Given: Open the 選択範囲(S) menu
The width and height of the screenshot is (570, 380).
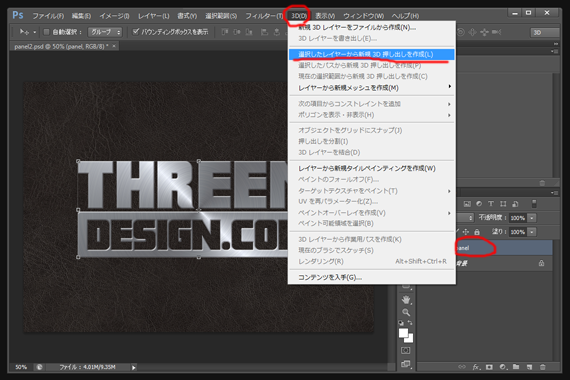Looking at the screenshot, I should point(221,16).
